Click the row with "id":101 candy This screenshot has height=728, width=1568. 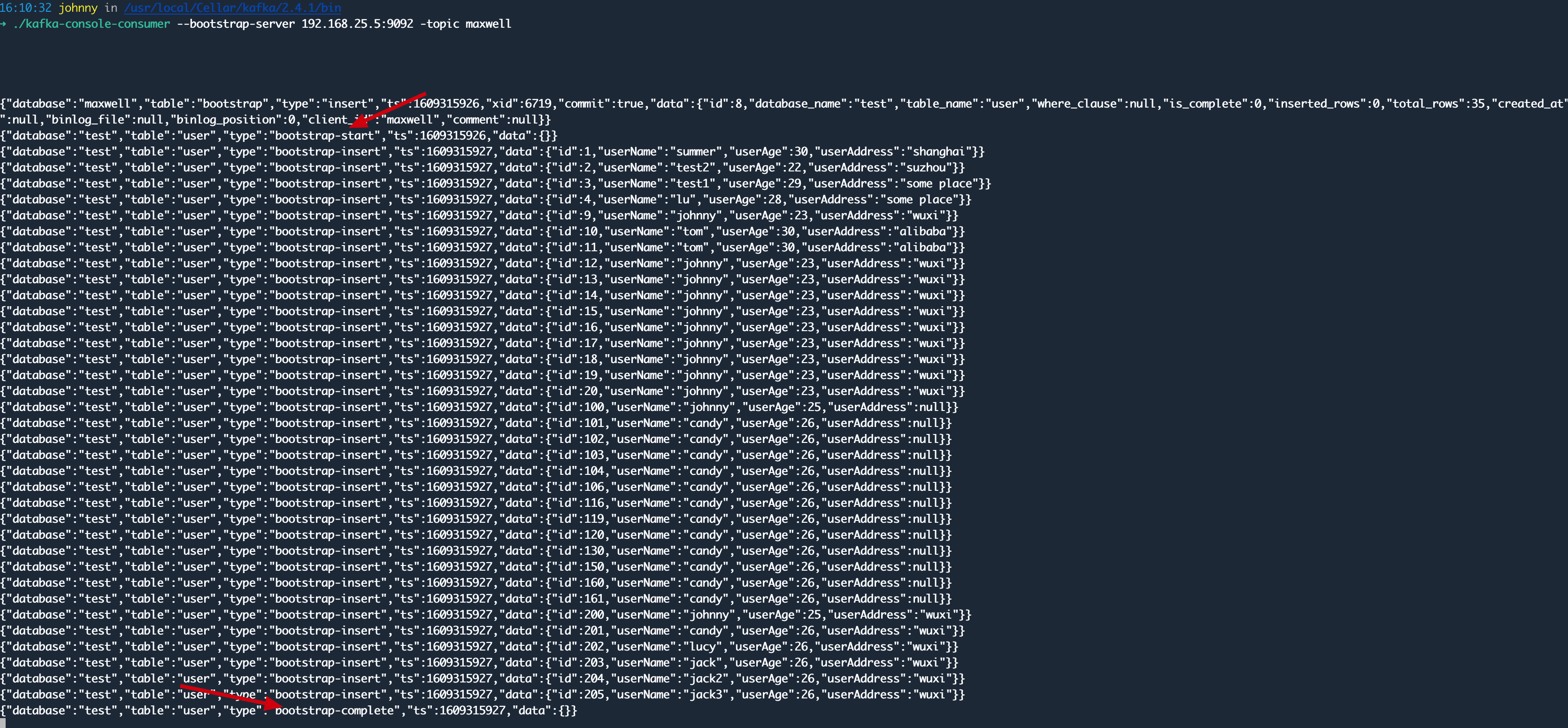click(x=476, y=423)
